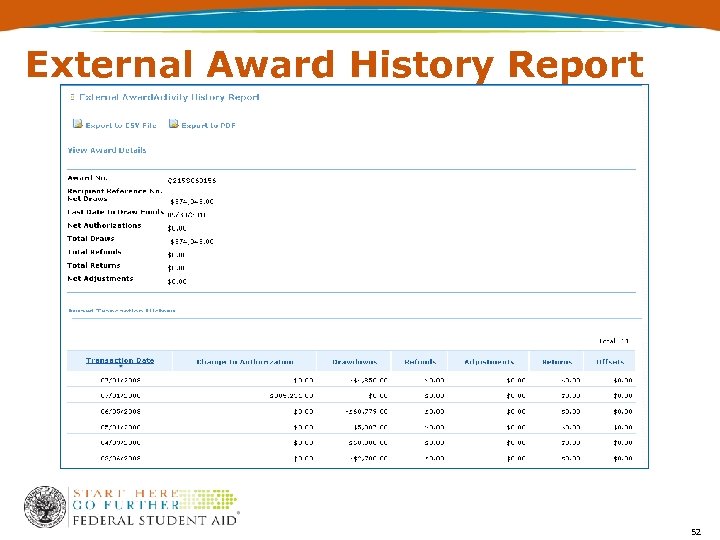Click the slide number 52
Screen dimensions: 720x540
click(x=696, y=532)
